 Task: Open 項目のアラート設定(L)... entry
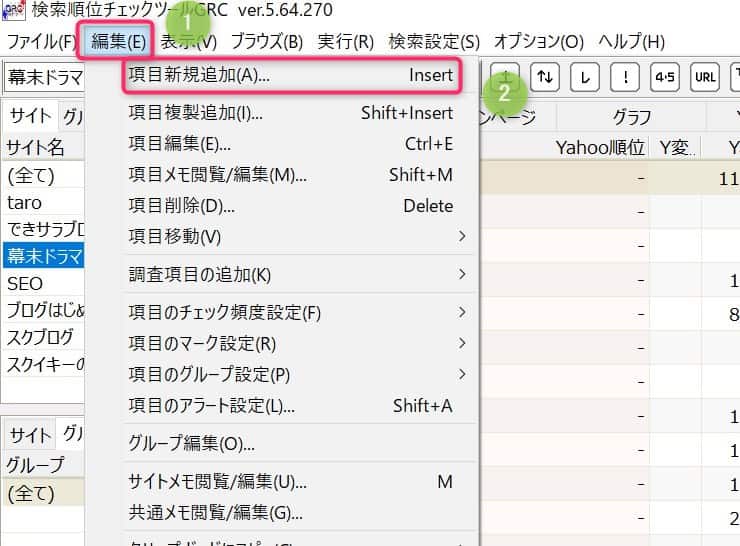point(292,406)
